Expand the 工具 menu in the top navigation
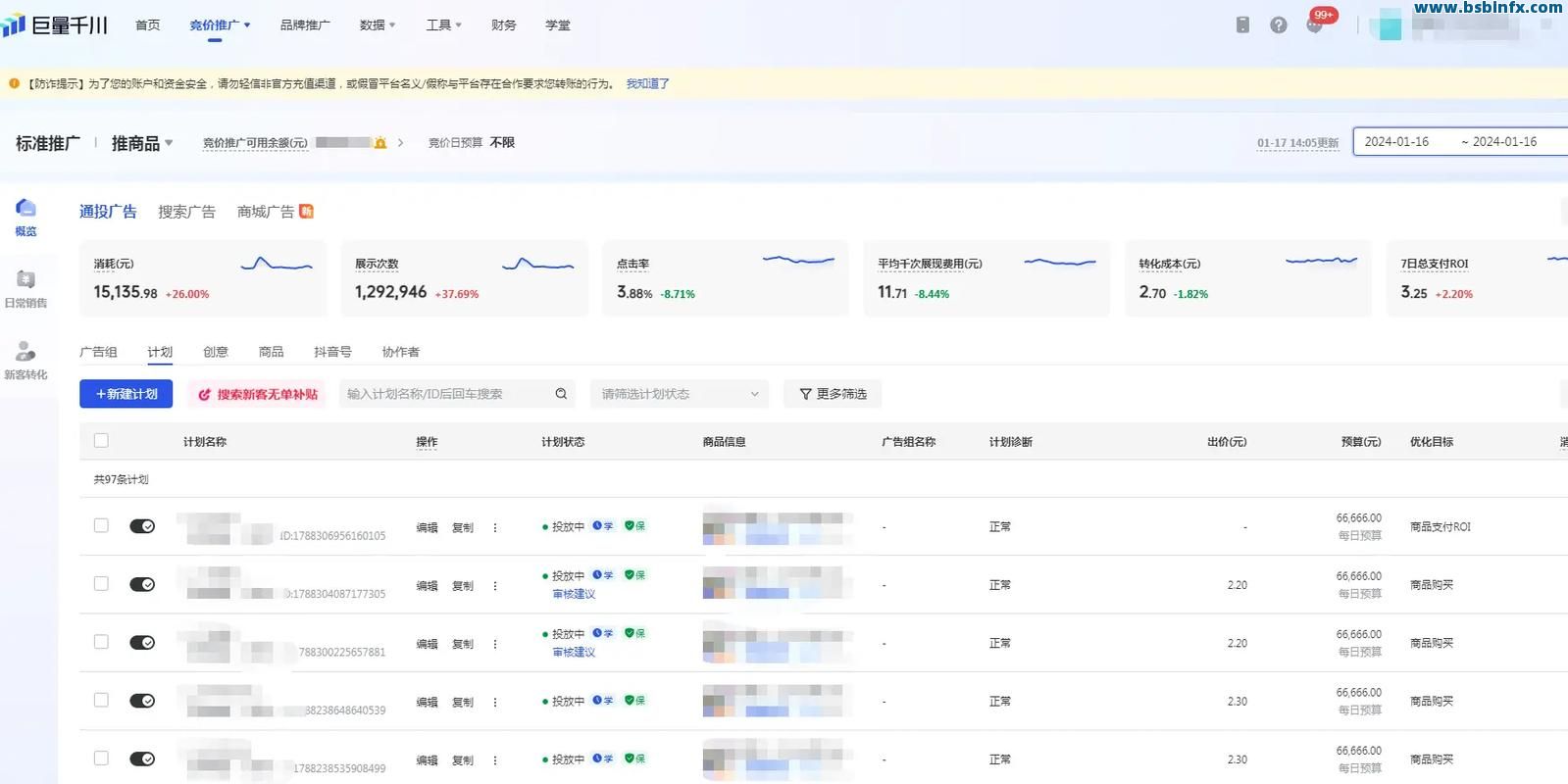The width and height of the screenshot is (1568, 784). (444, 25)
